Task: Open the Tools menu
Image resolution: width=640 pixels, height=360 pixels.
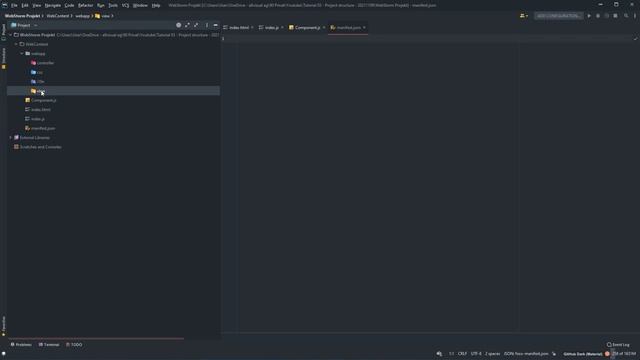Action: [x=113, y=5]
